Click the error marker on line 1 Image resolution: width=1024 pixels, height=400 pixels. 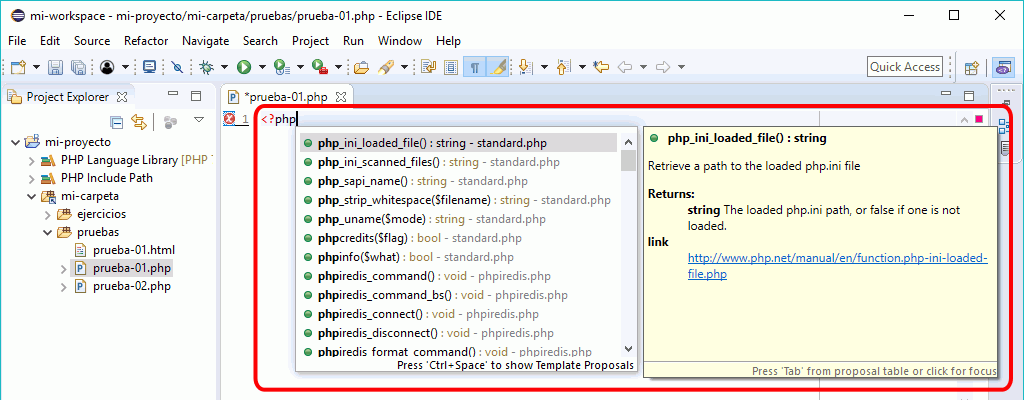click(229, 119)
